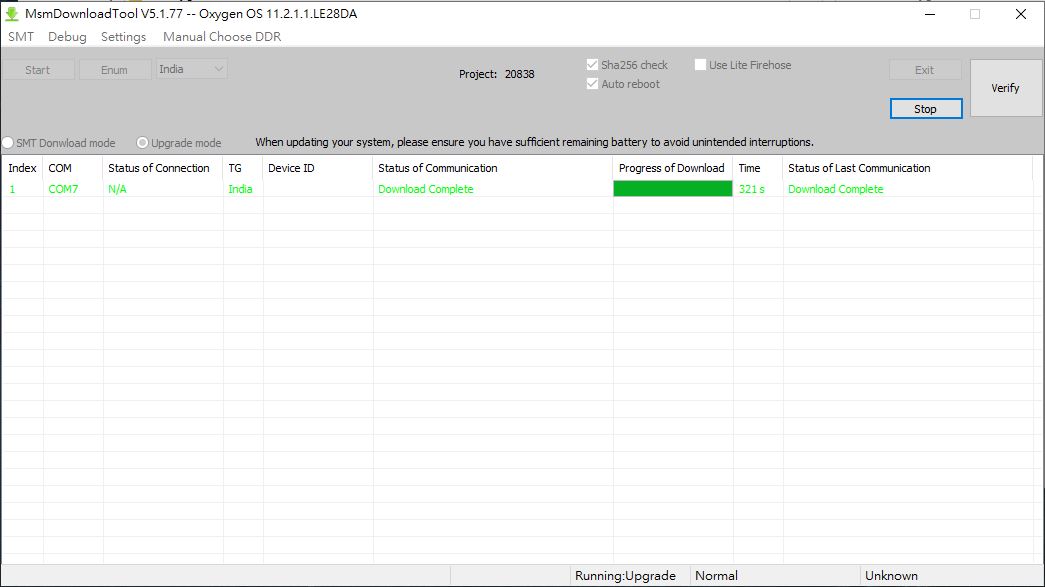The image size is (1045, 587).
Task: Click the Time column header
Action: pos(758,168)
